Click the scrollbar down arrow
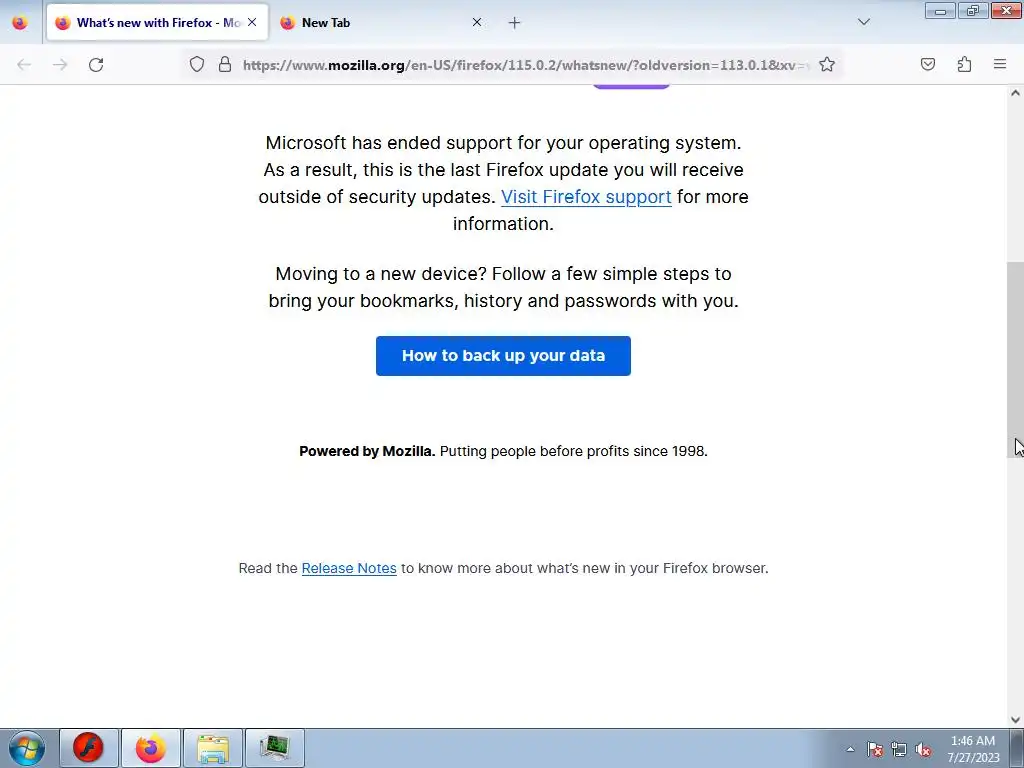1024x768 pixels. (1015, 720)
